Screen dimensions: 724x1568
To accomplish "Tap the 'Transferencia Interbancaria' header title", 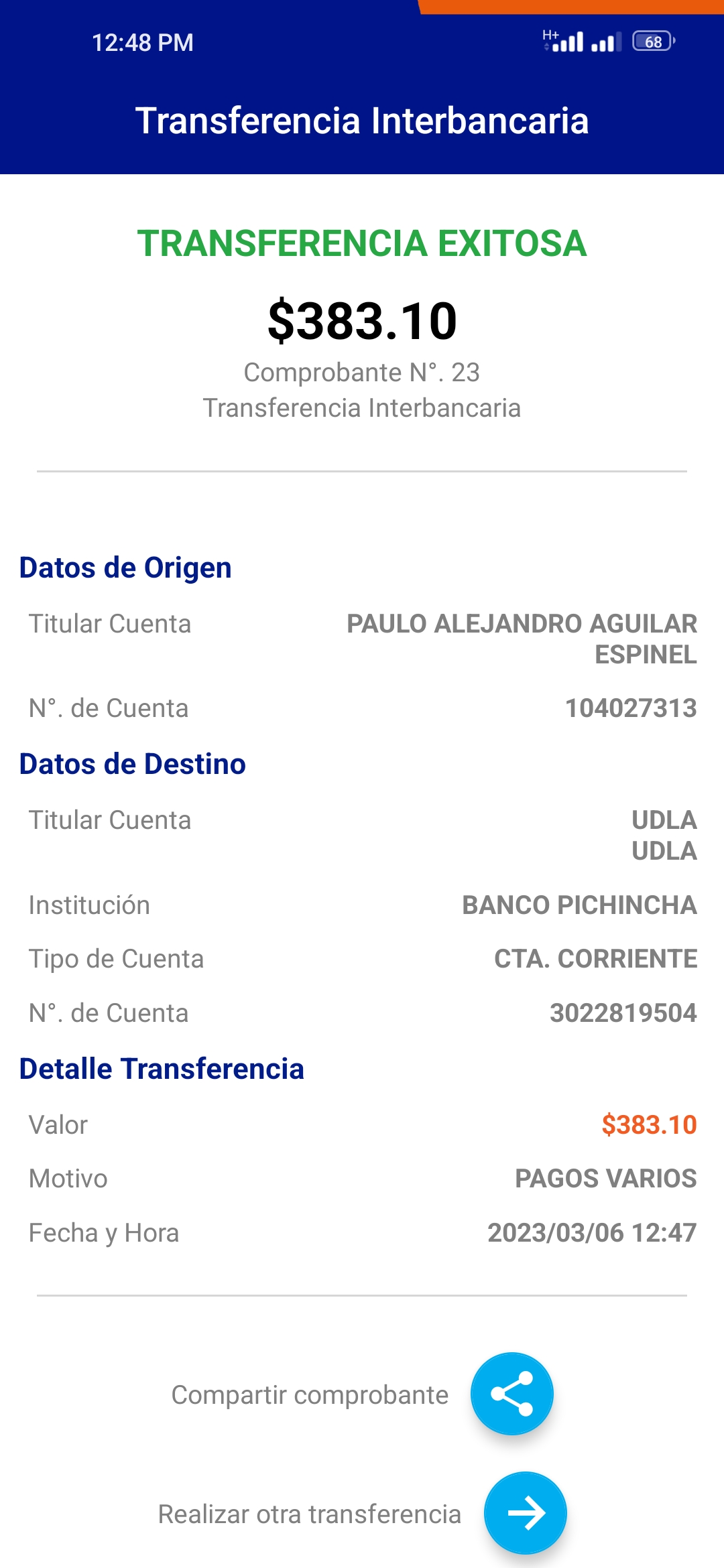I will [x=362, y=121].
